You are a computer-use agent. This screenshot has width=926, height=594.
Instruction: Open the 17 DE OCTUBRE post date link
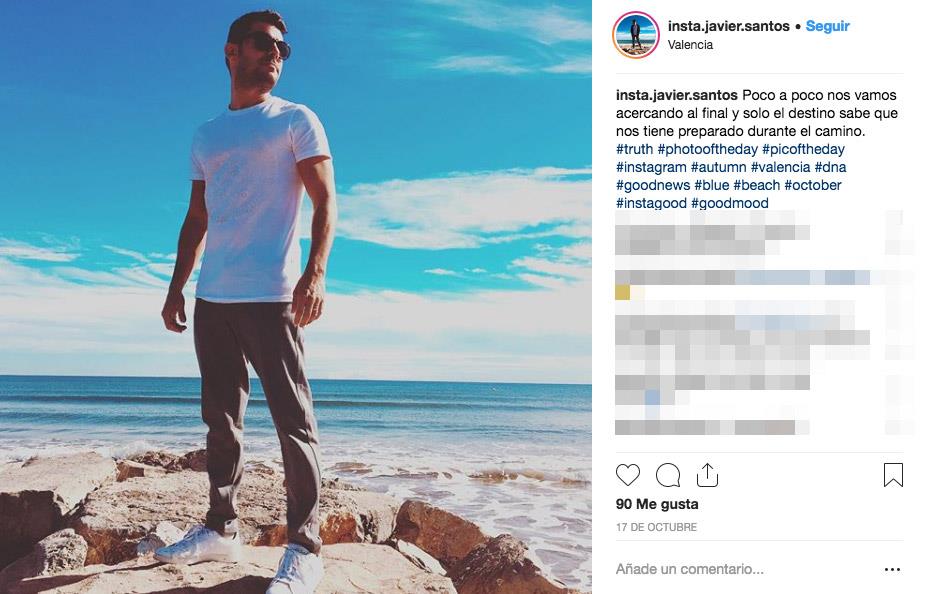(x=656, y=527)
